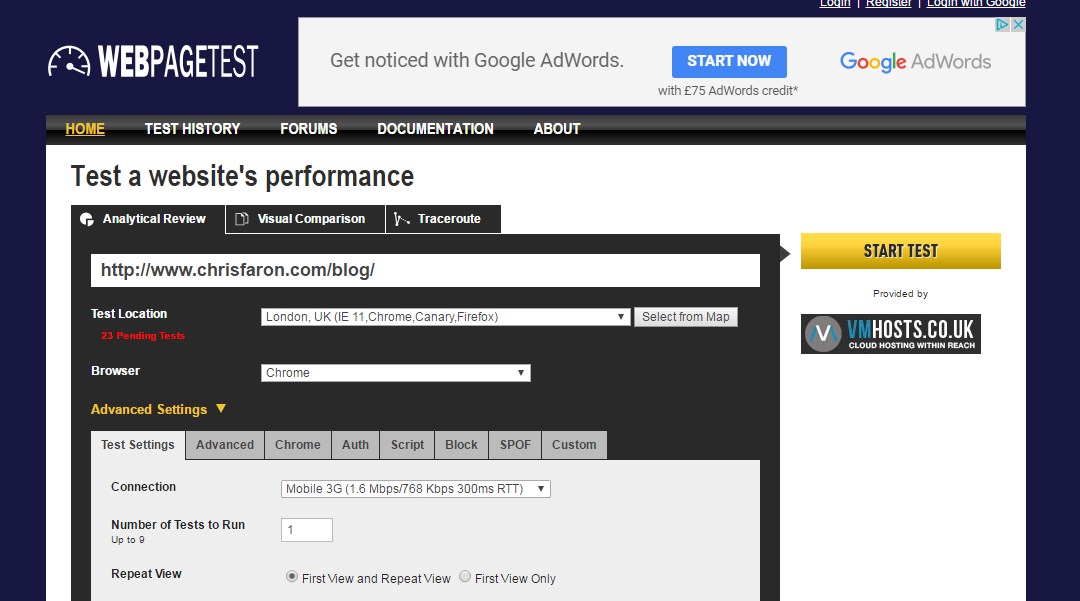The width and height of the screenshot is (1080, 601).
Task: Click the AdChoices icon on the ad
Action: coord(1002,25)
